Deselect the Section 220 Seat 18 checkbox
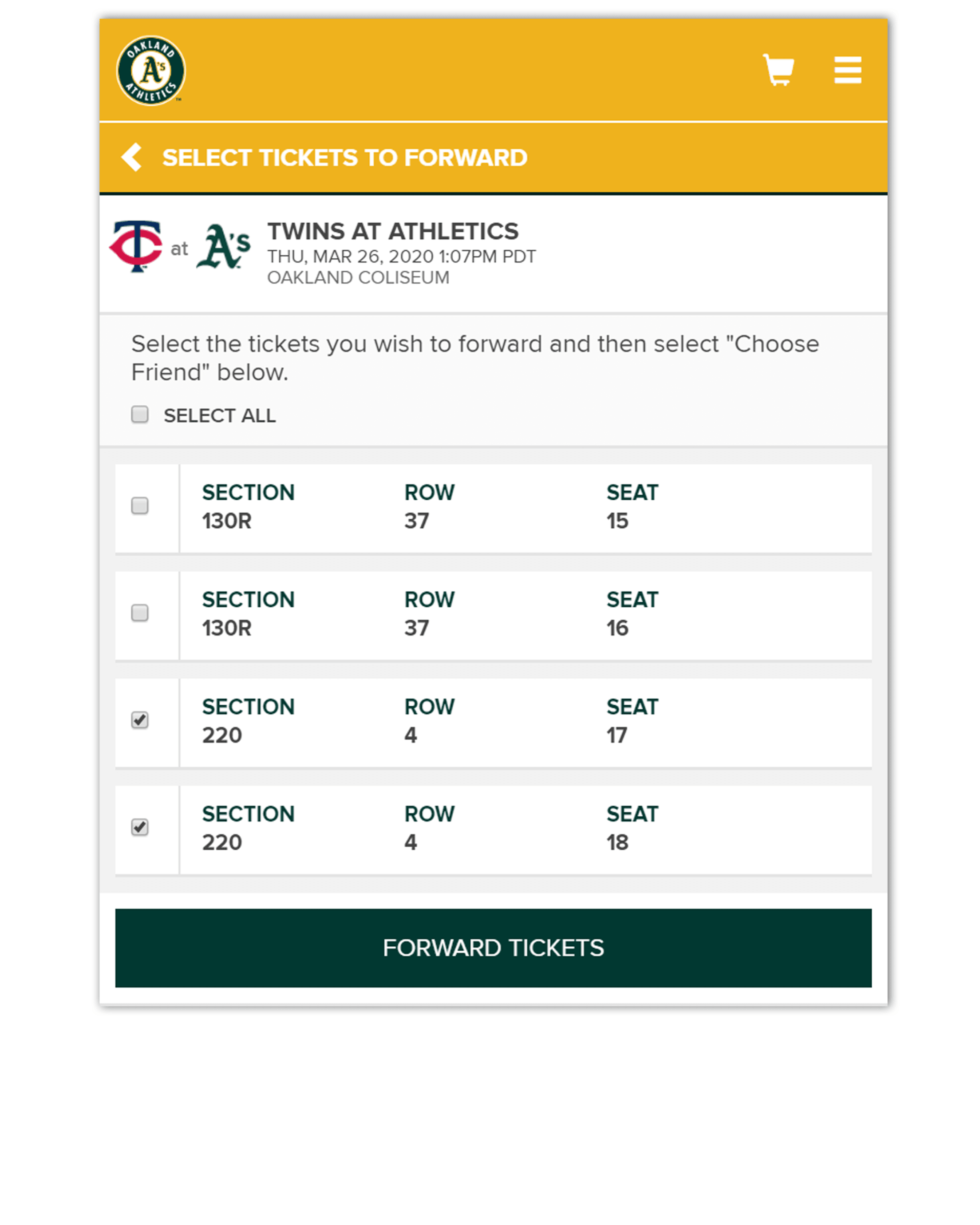This screenshot has width=980, height=1225. (x=140, y=827)
